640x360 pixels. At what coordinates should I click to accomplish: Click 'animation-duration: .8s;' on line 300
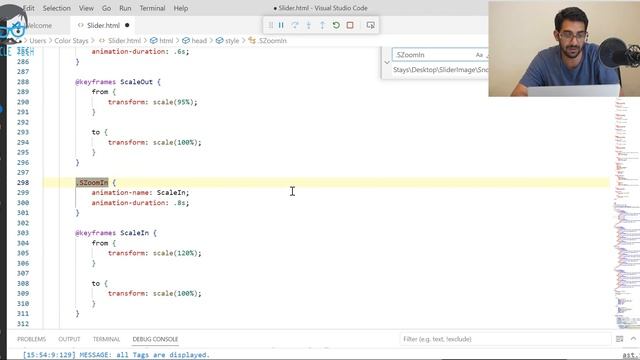coord(140,203)
